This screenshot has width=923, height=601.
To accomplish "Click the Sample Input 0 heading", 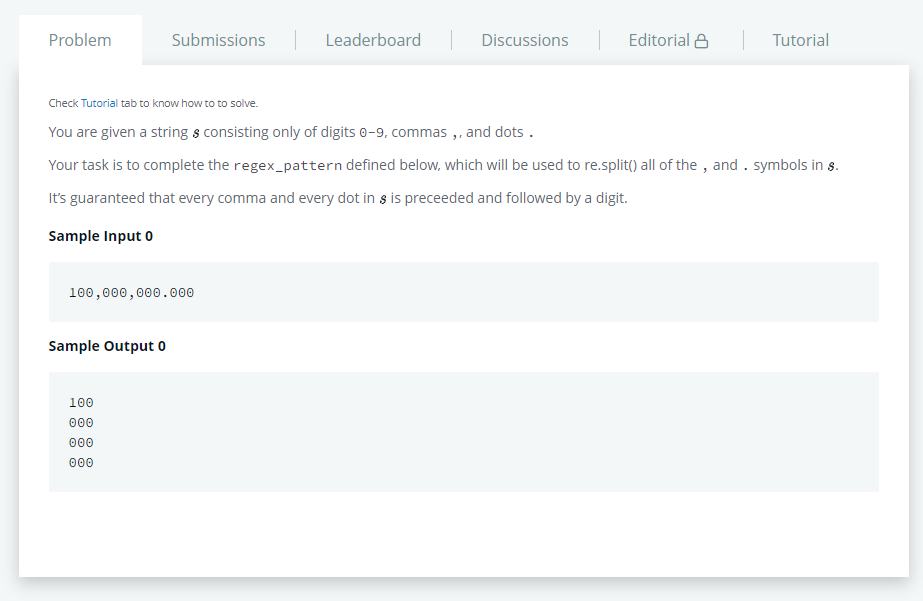I will (x=101, y=236).
